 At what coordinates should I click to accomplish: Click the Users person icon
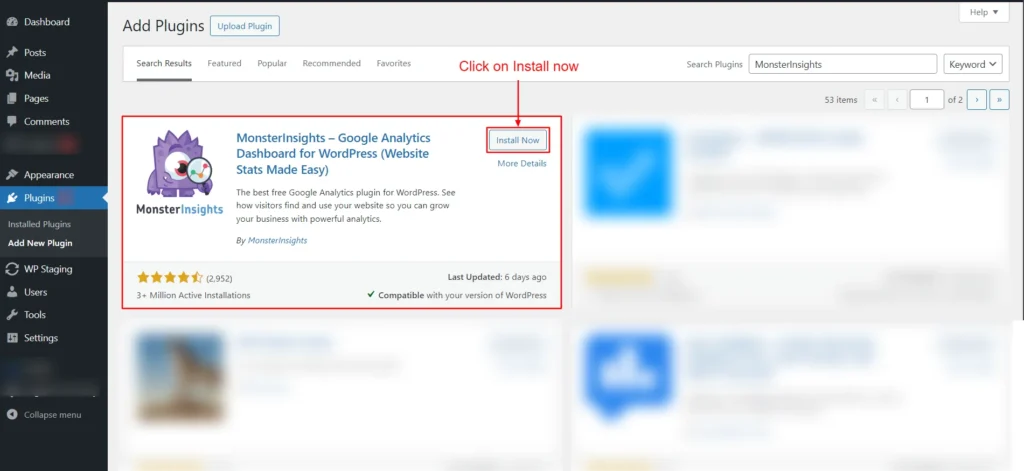[12, 292]
